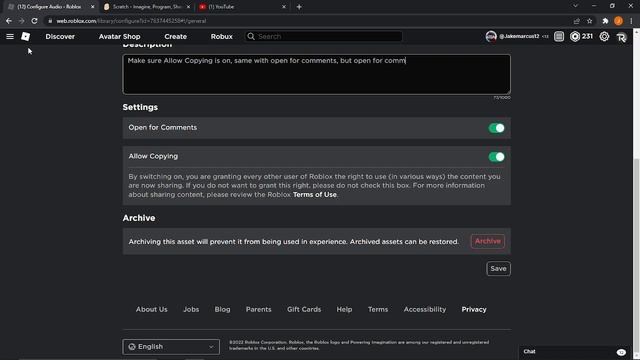
Task: Open the Robux page
Action: pos(222,36)
